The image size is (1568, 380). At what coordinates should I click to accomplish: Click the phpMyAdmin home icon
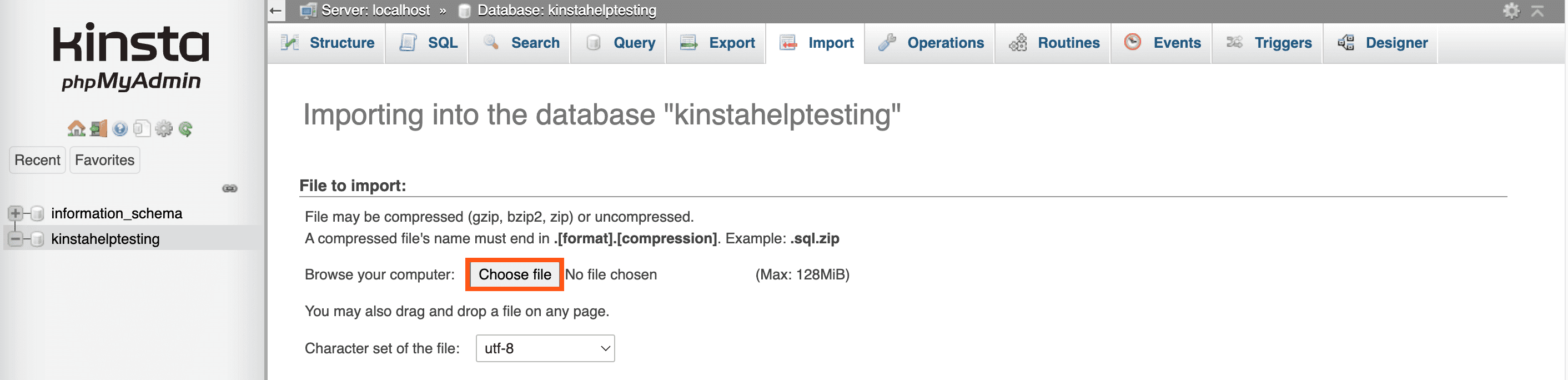pyautogui.click(x=77, y=128)
